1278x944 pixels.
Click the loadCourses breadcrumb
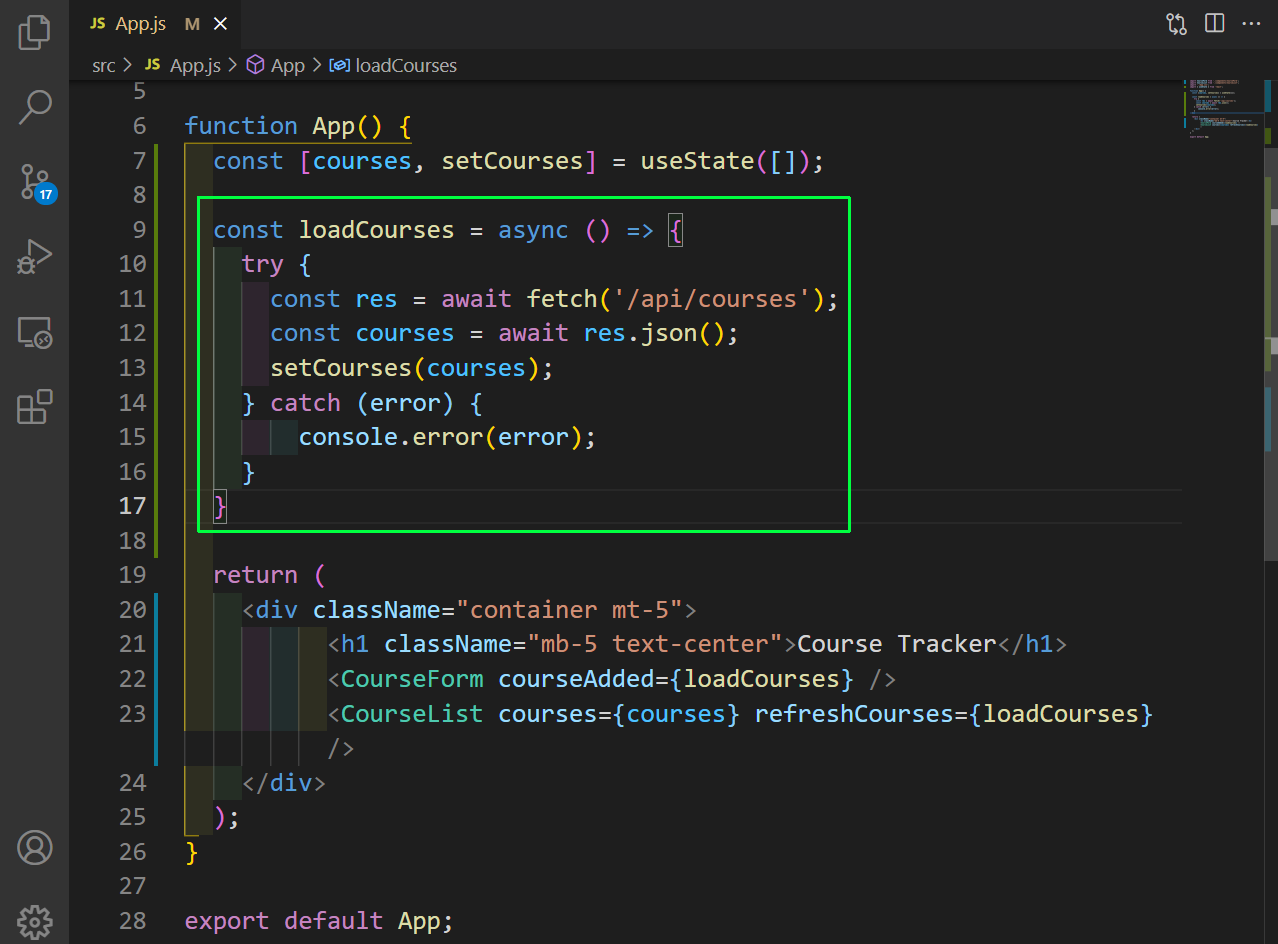[393, 65]
